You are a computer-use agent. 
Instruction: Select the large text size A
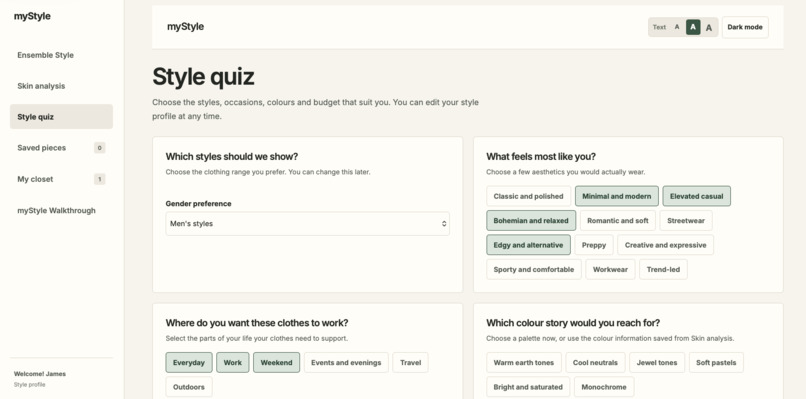(x=709, y=28)
